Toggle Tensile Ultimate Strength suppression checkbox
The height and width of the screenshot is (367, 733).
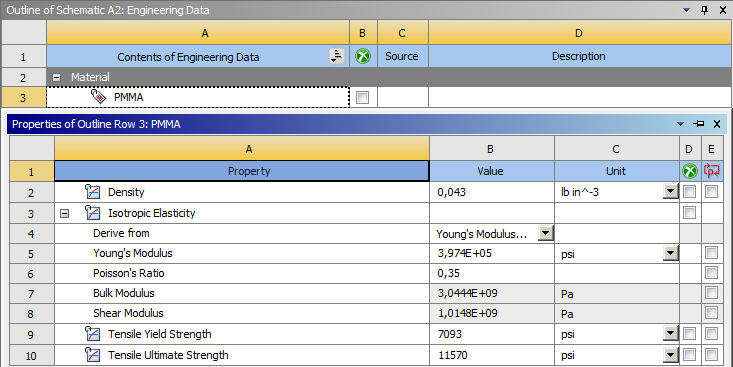pyautogui.click(x=689, y=355)
